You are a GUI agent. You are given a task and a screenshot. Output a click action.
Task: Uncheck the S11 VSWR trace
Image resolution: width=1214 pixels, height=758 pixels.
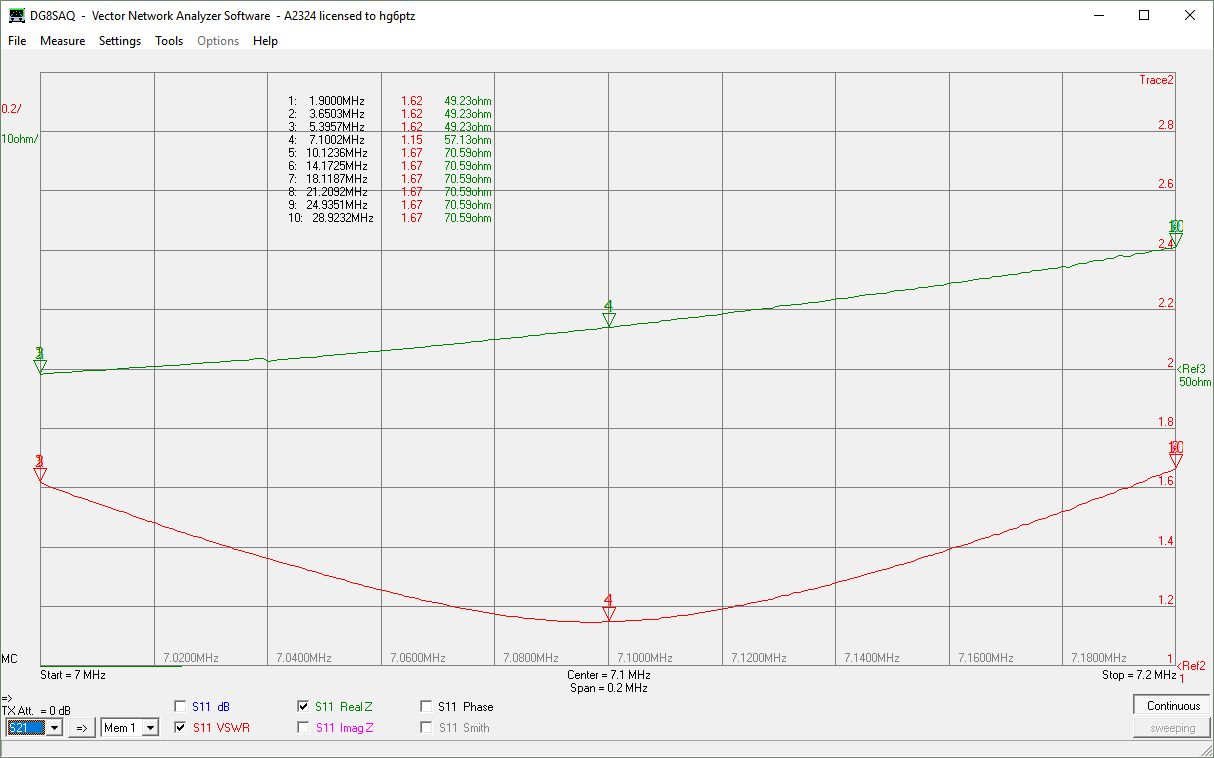tap(181, 728)
